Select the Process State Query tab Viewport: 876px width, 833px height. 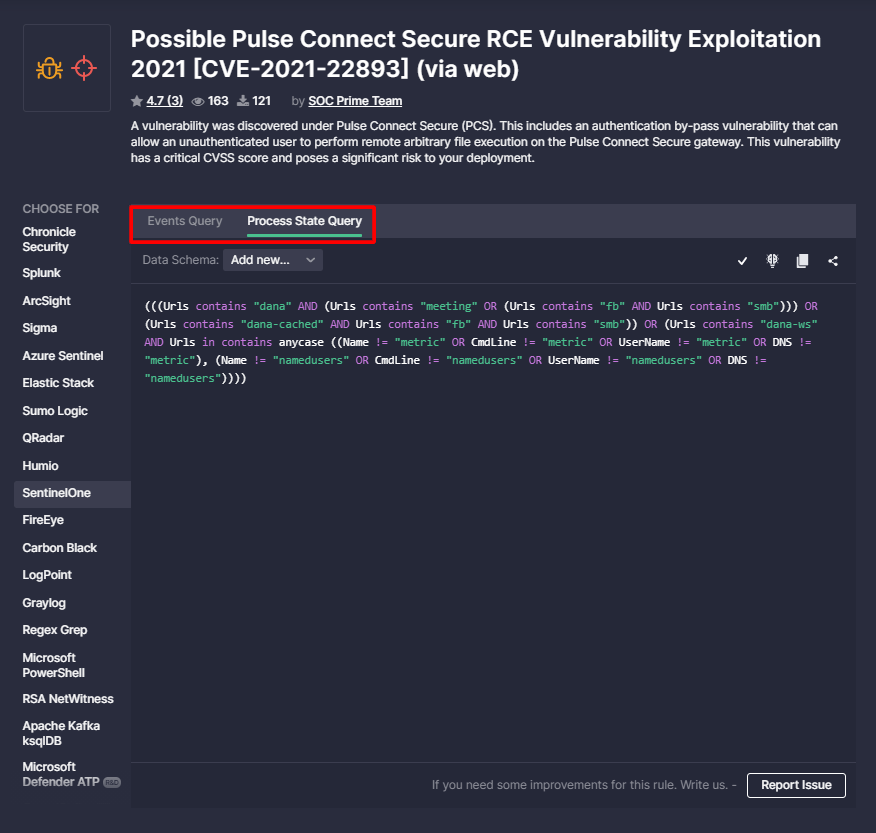pyautogui.click(x=304, y=221)
